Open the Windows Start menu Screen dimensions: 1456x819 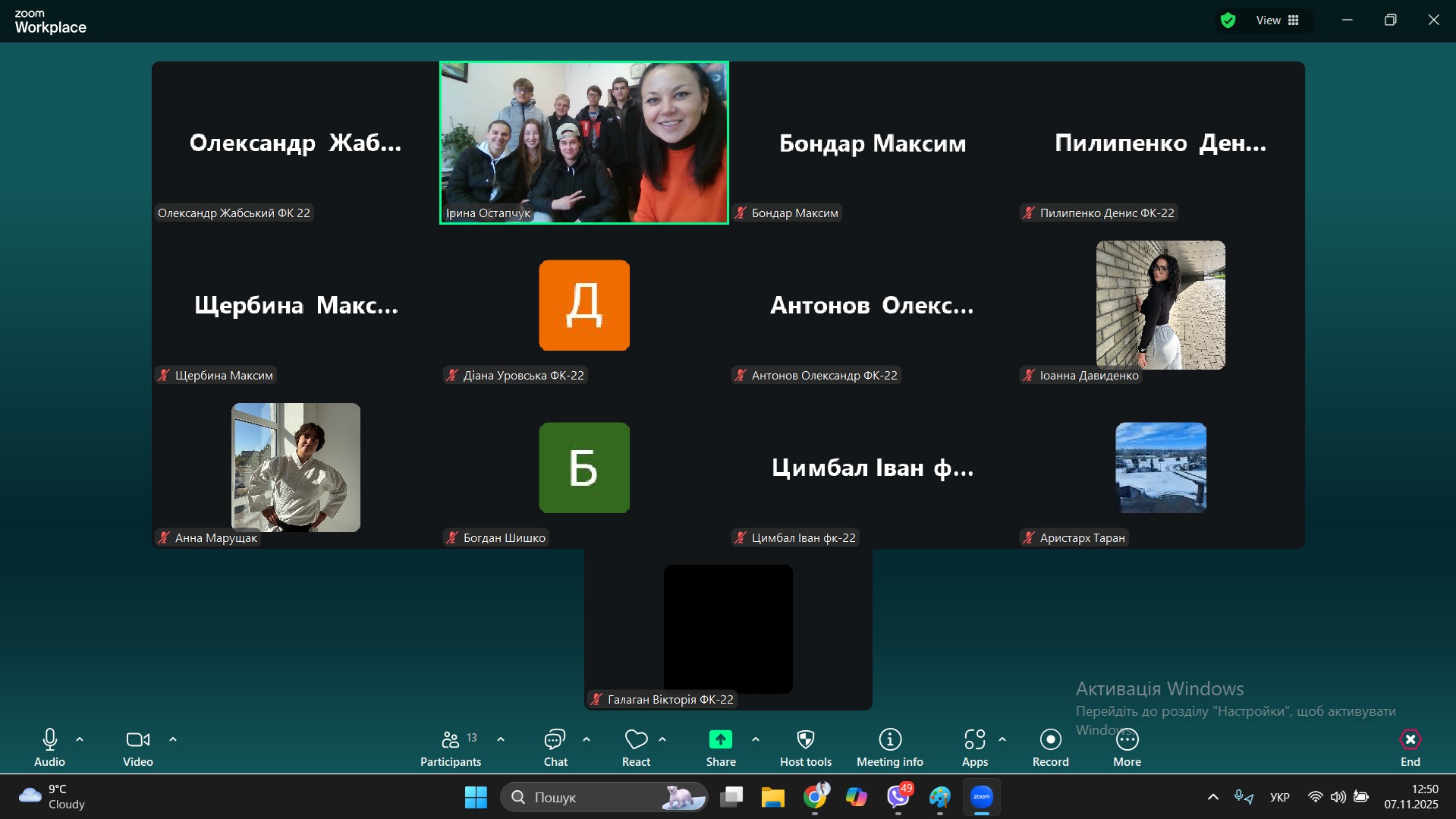[476, 797]
